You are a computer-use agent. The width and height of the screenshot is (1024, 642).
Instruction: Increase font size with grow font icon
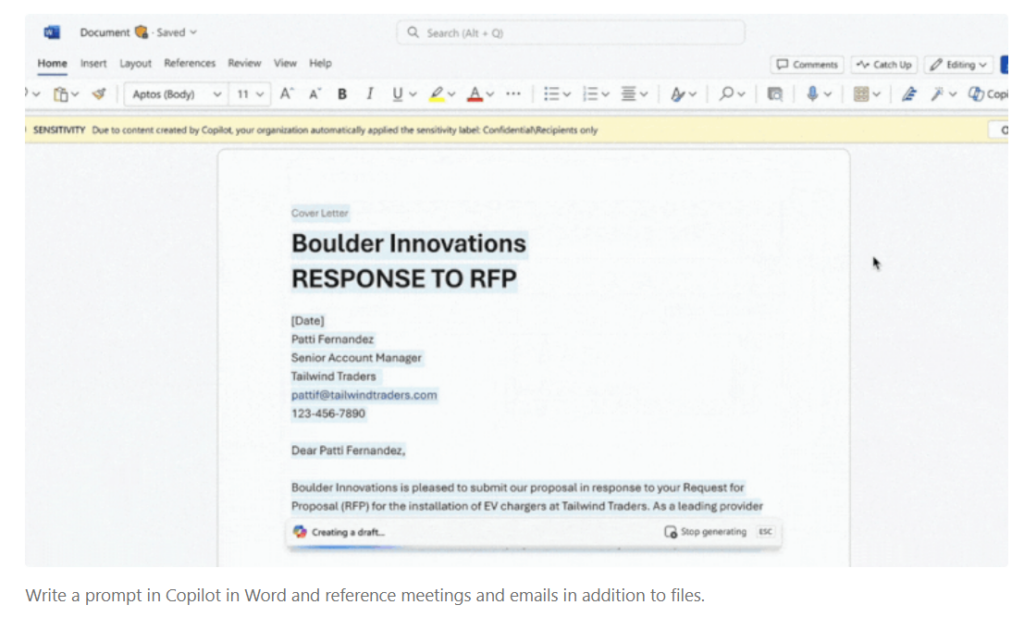[x=287, y=94]
